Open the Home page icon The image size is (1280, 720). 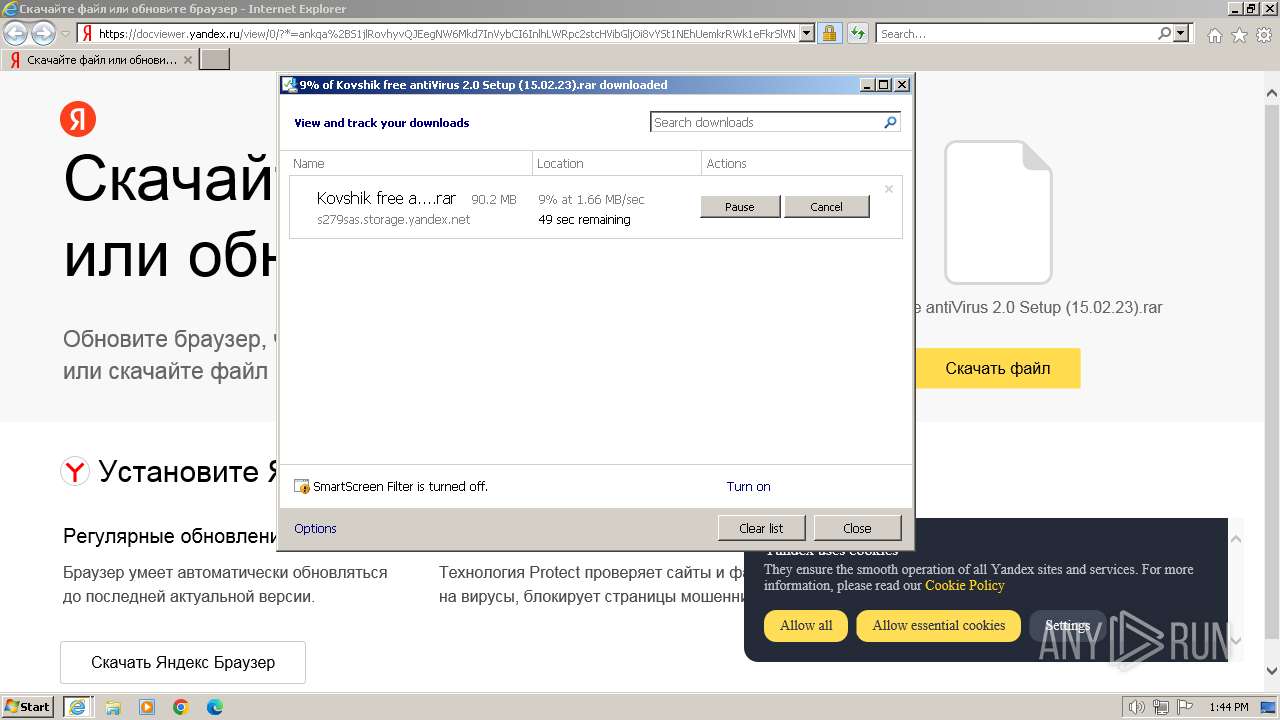click(x=1214, y=35)
